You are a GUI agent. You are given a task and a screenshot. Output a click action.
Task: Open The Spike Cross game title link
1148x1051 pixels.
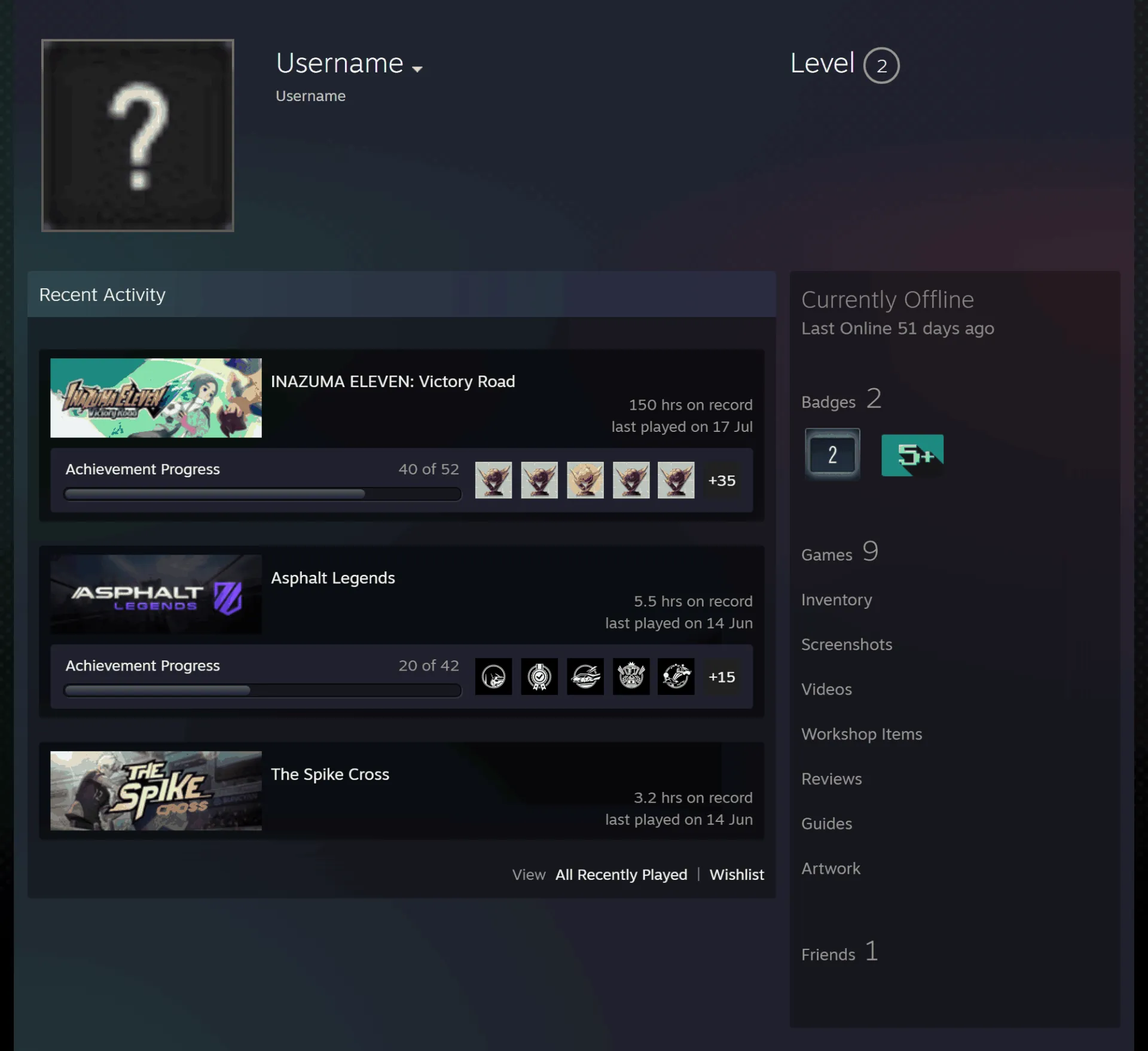[330, 774]
